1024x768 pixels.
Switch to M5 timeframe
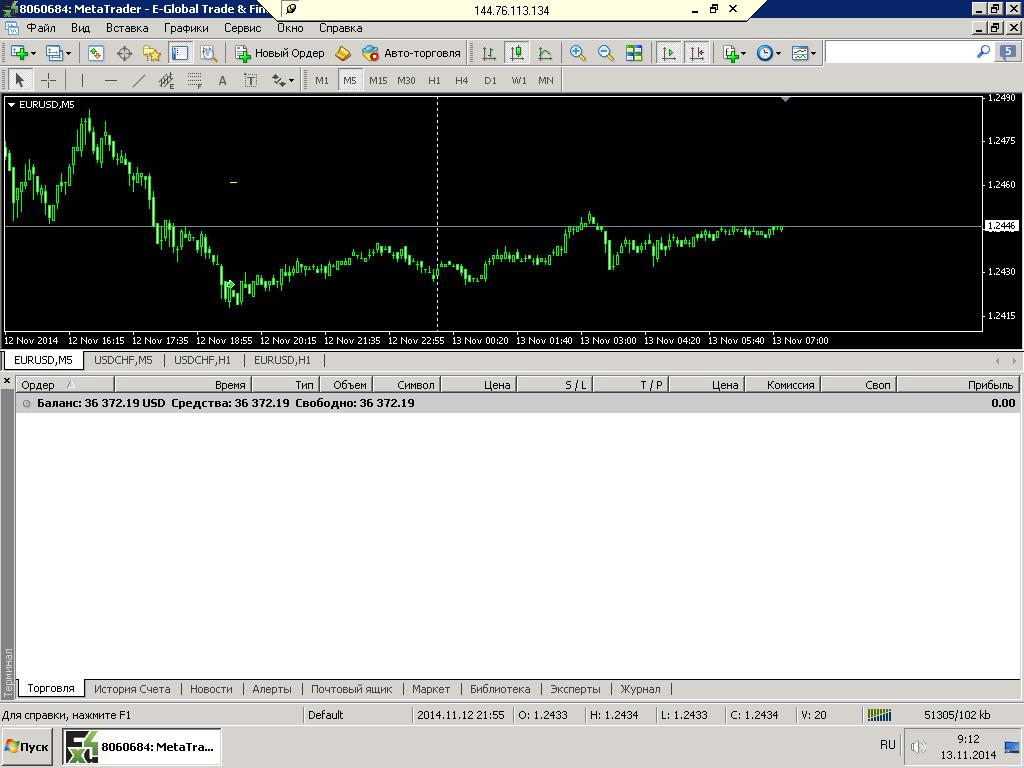350,80
